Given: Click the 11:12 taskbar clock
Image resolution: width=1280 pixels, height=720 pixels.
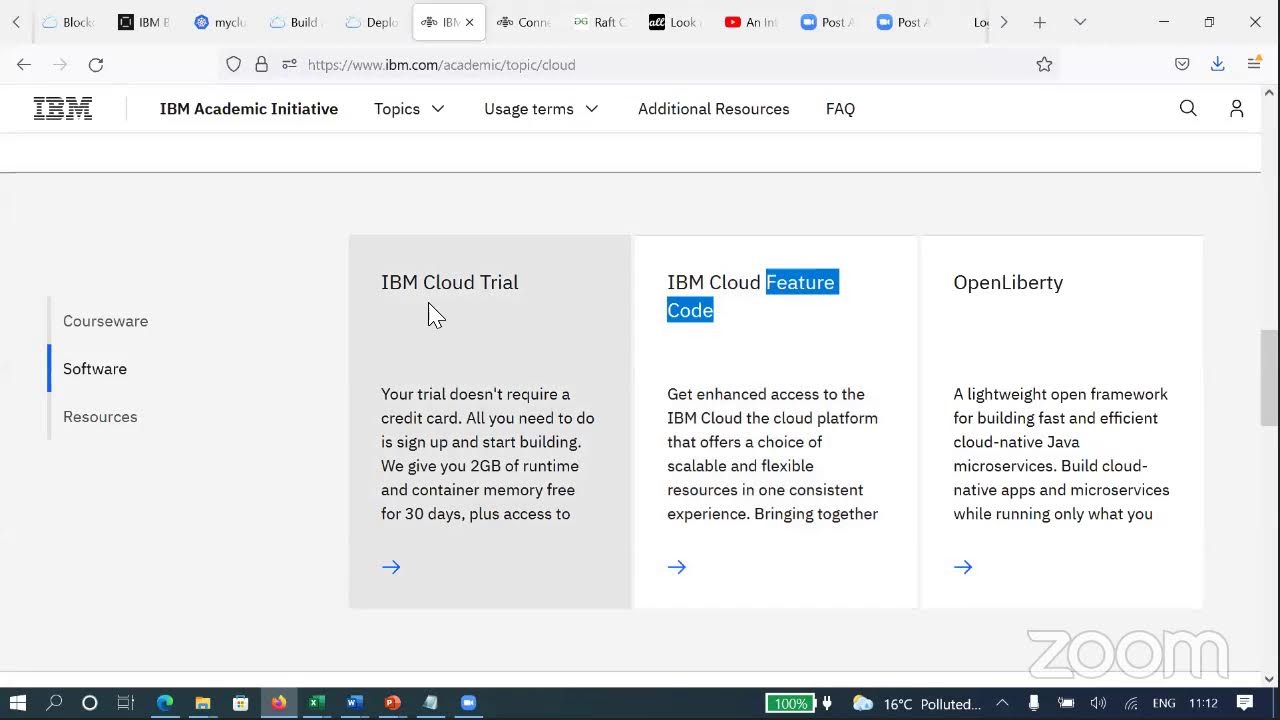Looking at the screenshot, I should pos(1203,703).
